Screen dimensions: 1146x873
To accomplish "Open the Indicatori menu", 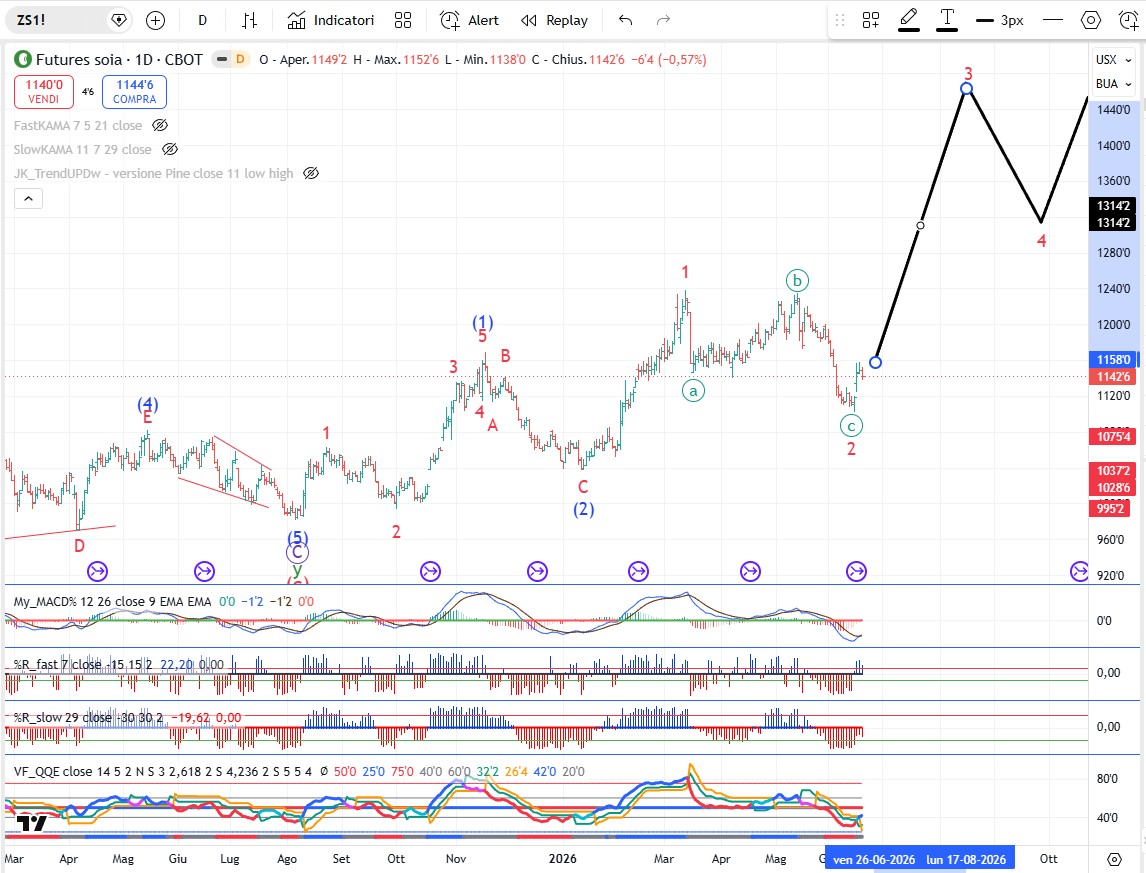I will 330,20.
